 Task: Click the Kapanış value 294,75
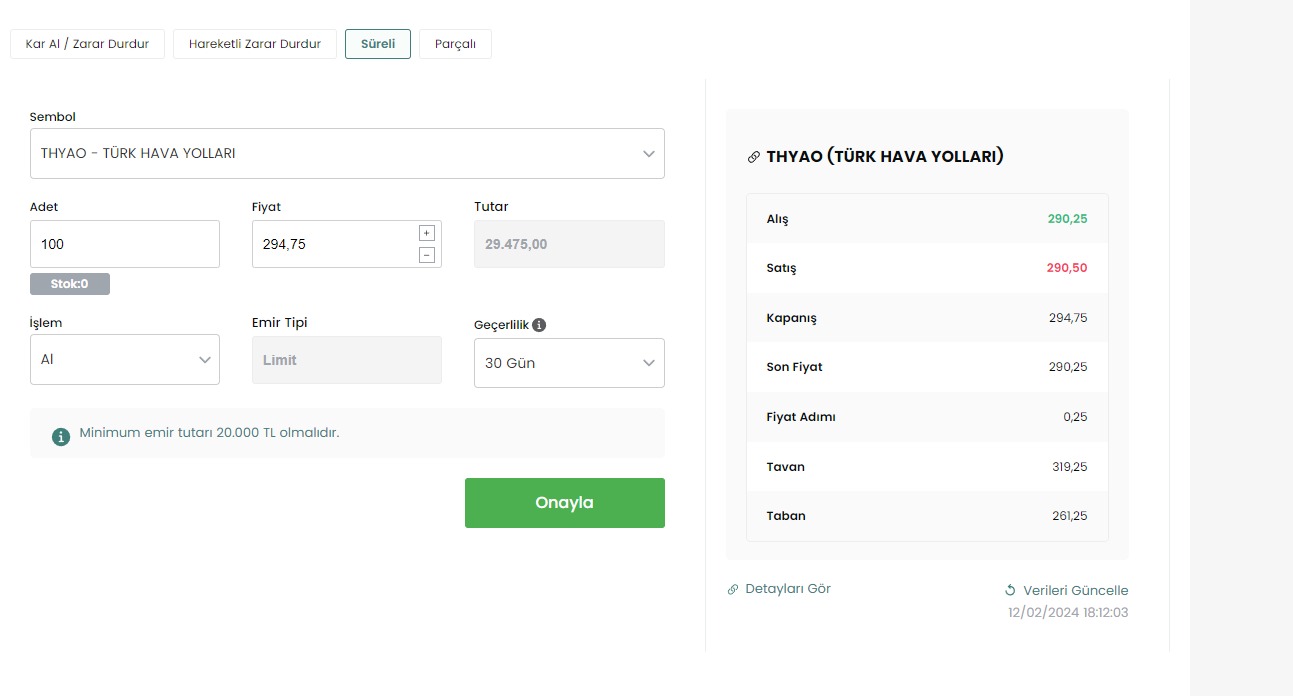pos(1068,318)
